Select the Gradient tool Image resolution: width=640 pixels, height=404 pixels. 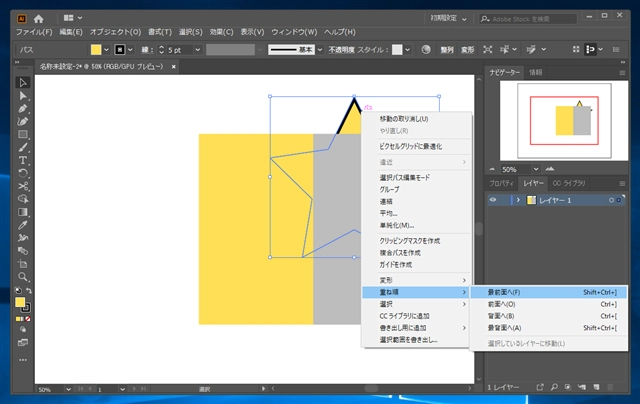pos(23,212)
